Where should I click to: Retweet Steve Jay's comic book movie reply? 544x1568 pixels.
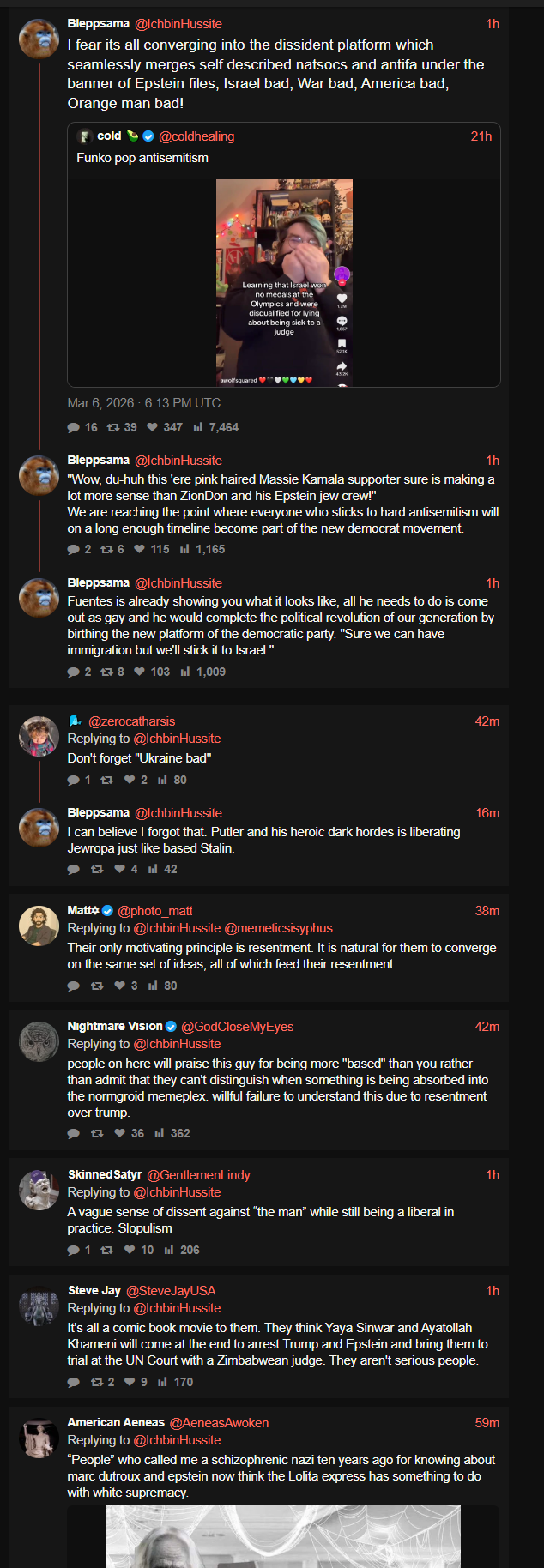pyautogui.click(x=97, y=1382)
